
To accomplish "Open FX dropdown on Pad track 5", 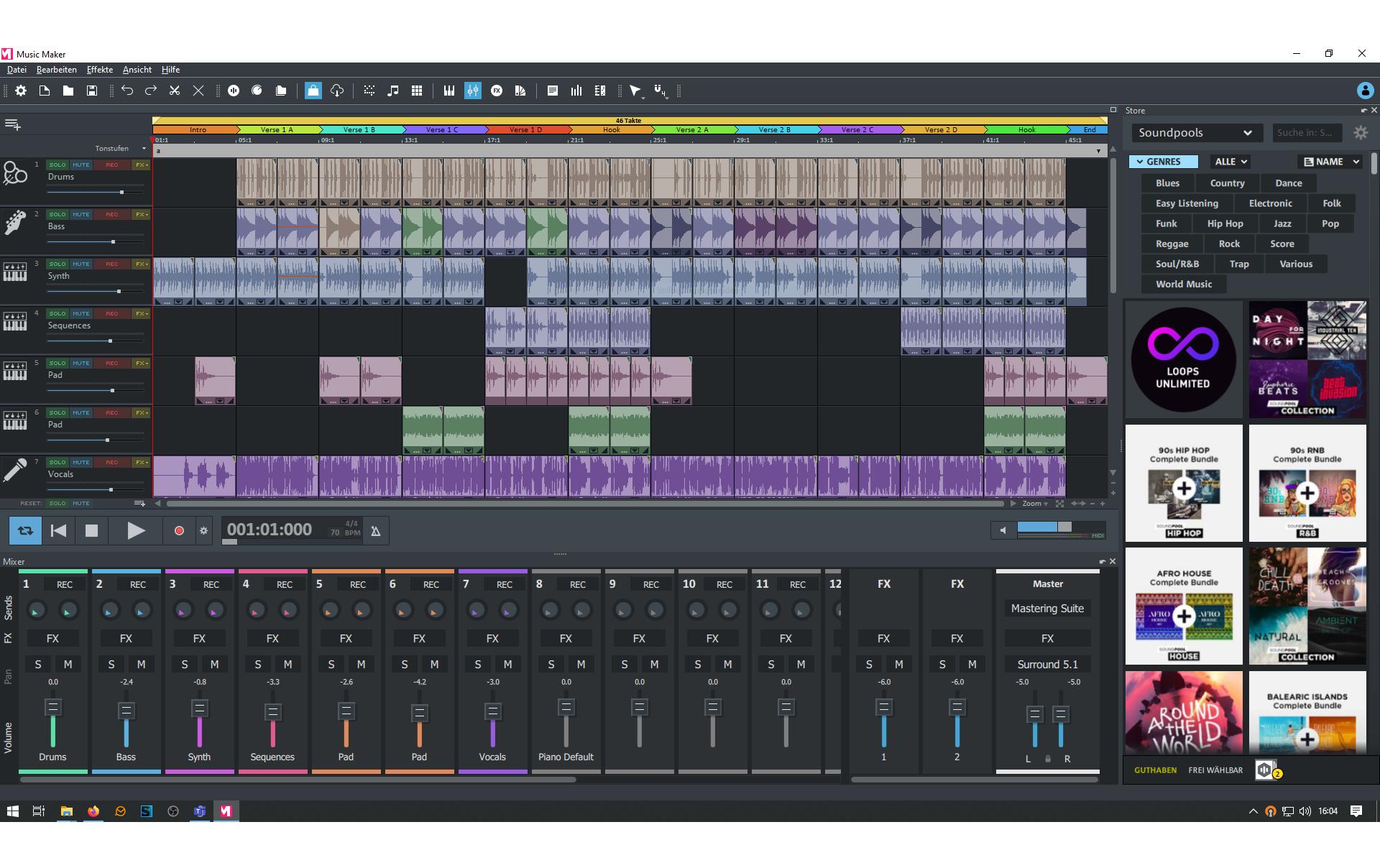I will (x=142, y=363).
